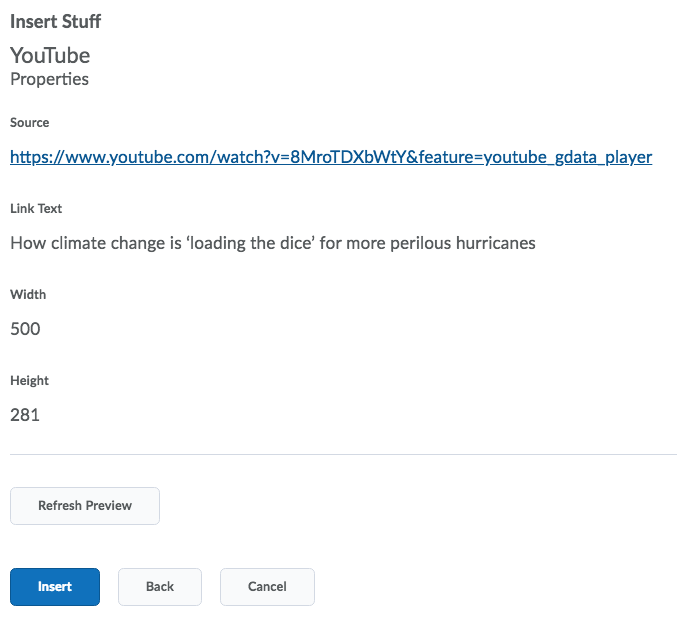Viewport: 677px width, 619px height.
Task: Click the Link Text value about hurricanes
Action: (x=273, y=243)
